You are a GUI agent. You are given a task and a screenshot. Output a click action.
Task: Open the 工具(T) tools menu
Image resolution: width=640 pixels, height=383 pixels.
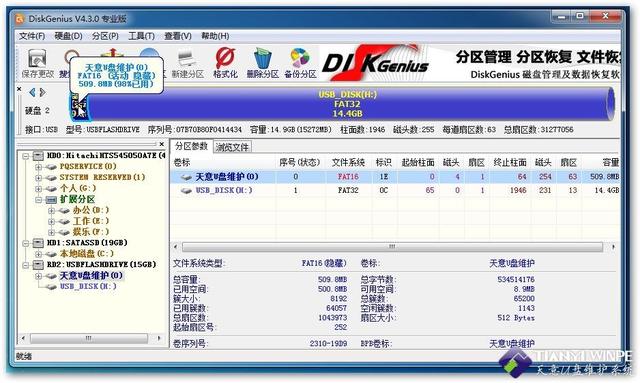[141, 36]
